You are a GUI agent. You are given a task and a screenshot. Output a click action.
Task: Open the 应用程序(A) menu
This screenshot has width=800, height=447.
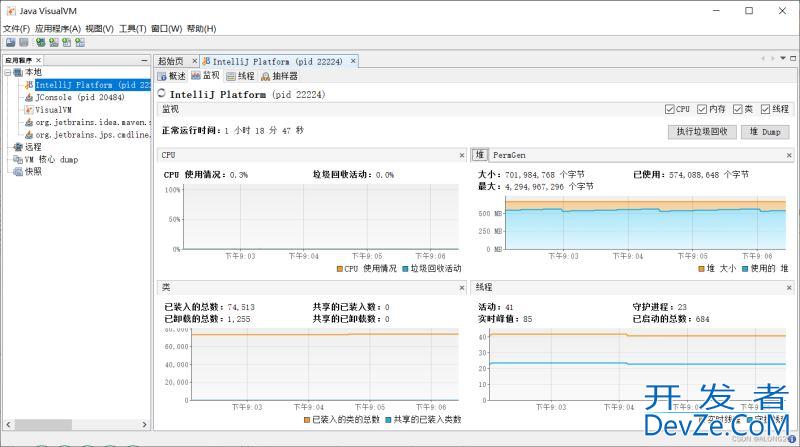58,29
